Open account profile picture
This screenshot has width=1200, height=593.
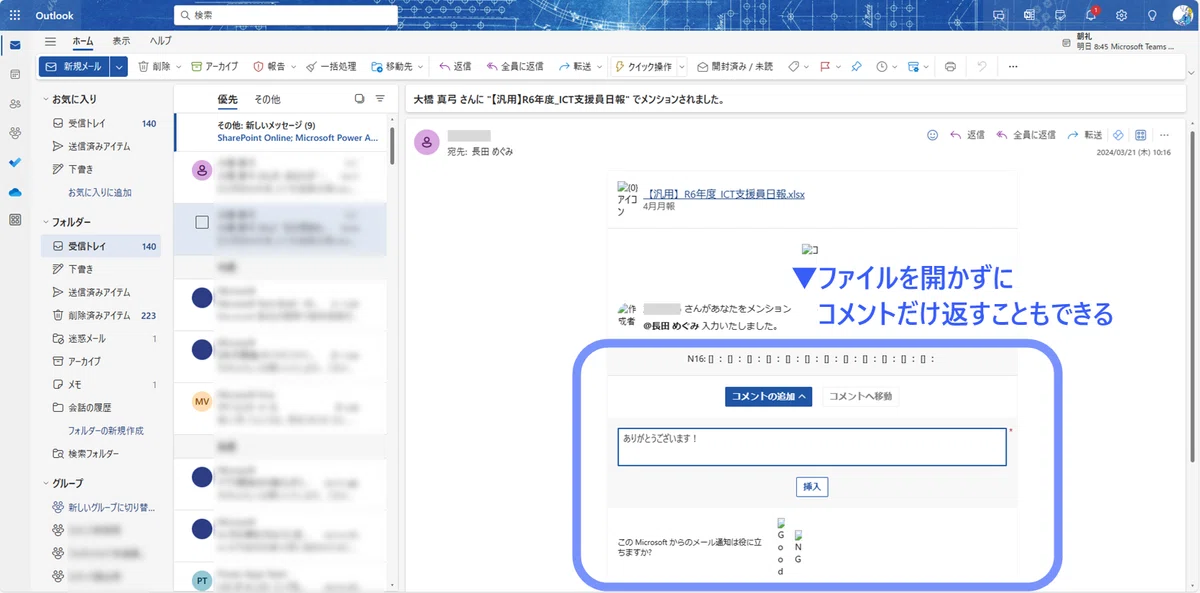point(1181,15)
